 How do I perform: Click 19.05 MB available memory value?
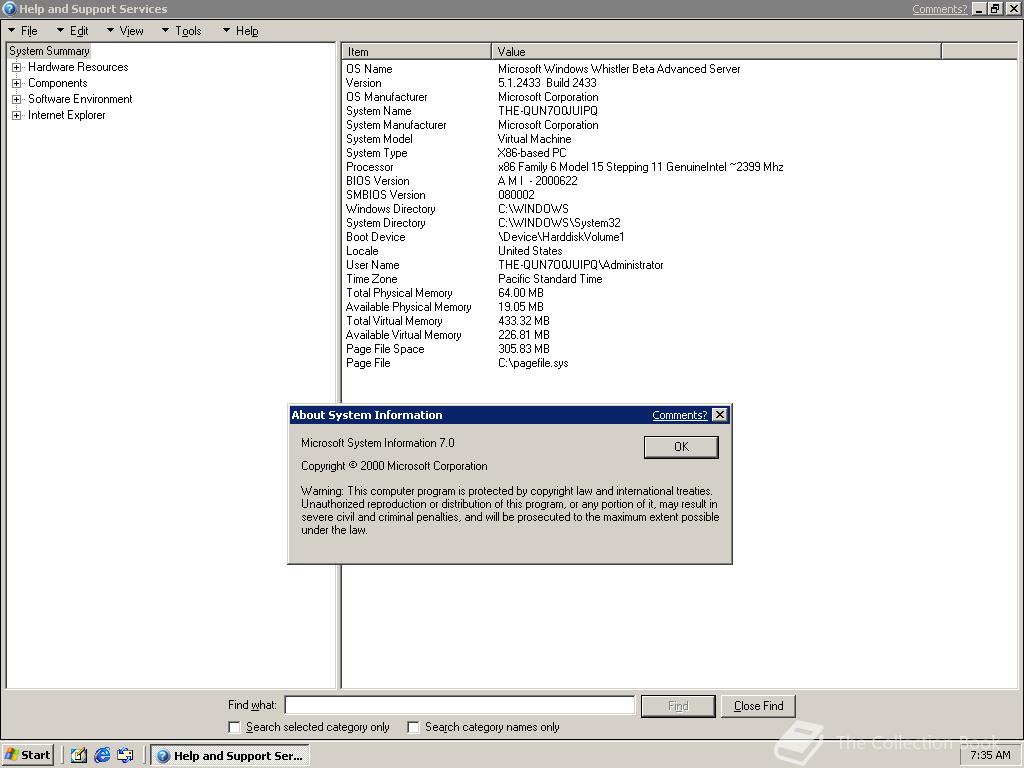pyautogui.click(x=520, y=307)
